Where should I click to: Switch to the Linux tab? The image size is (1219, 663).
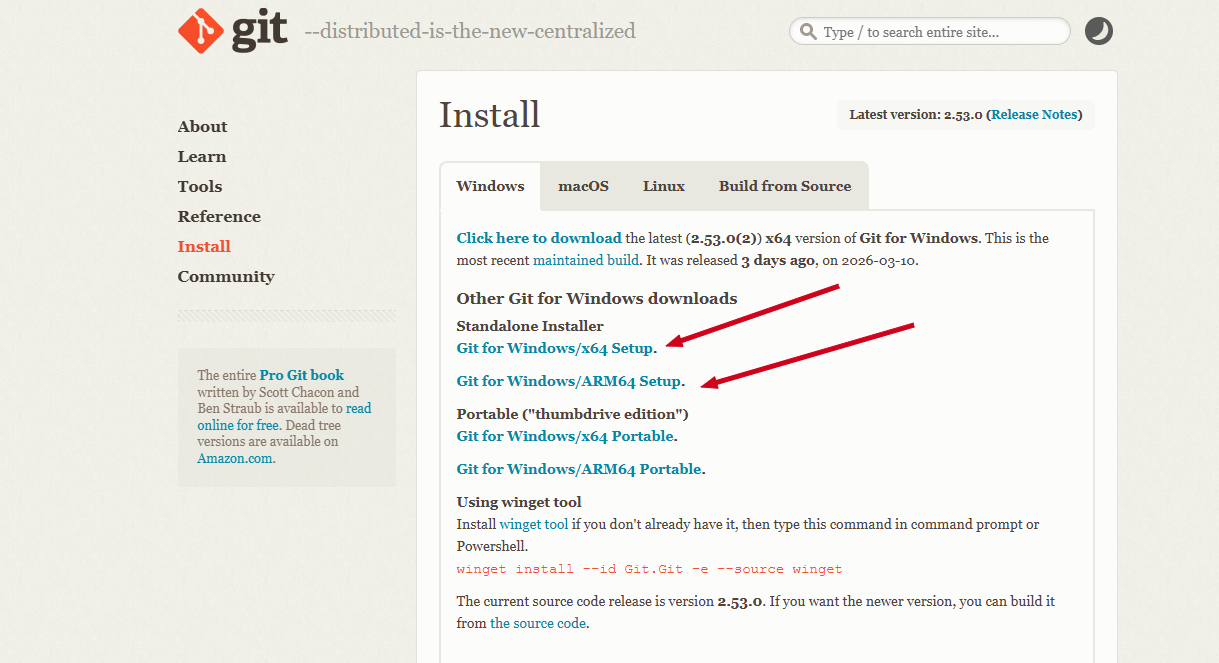click(x=663, y=186)
